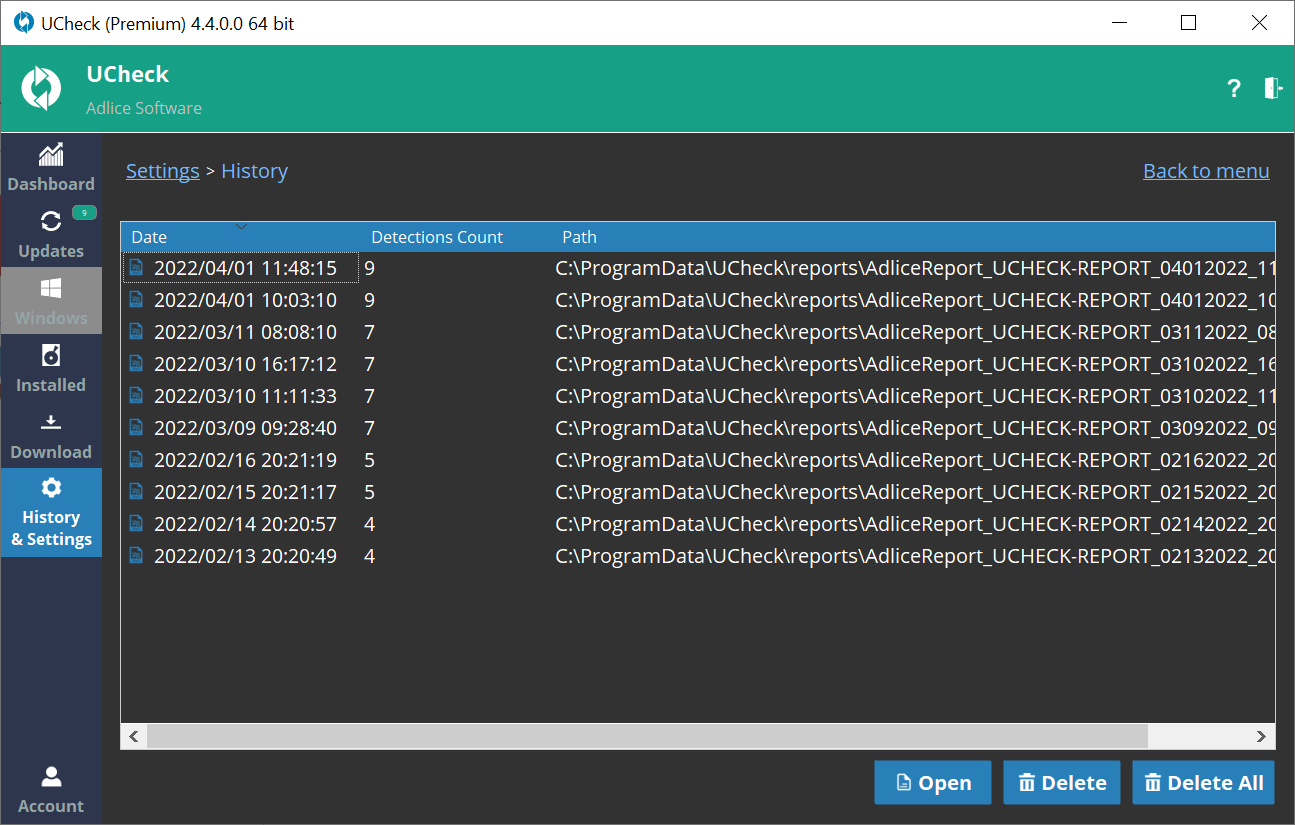The width and height of the screenshot is (1295, 825).
Task: Click Delete All reports
Action: [1203, 782]
